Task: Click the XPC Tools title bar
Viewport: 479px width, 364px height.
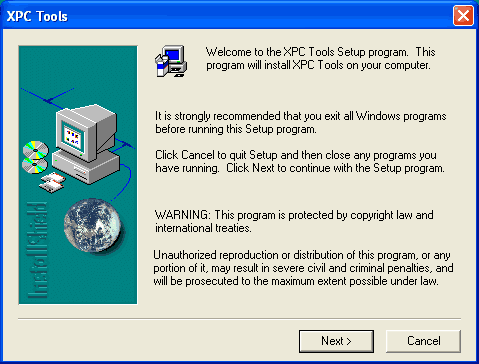Action: click(x=227, y=16)
